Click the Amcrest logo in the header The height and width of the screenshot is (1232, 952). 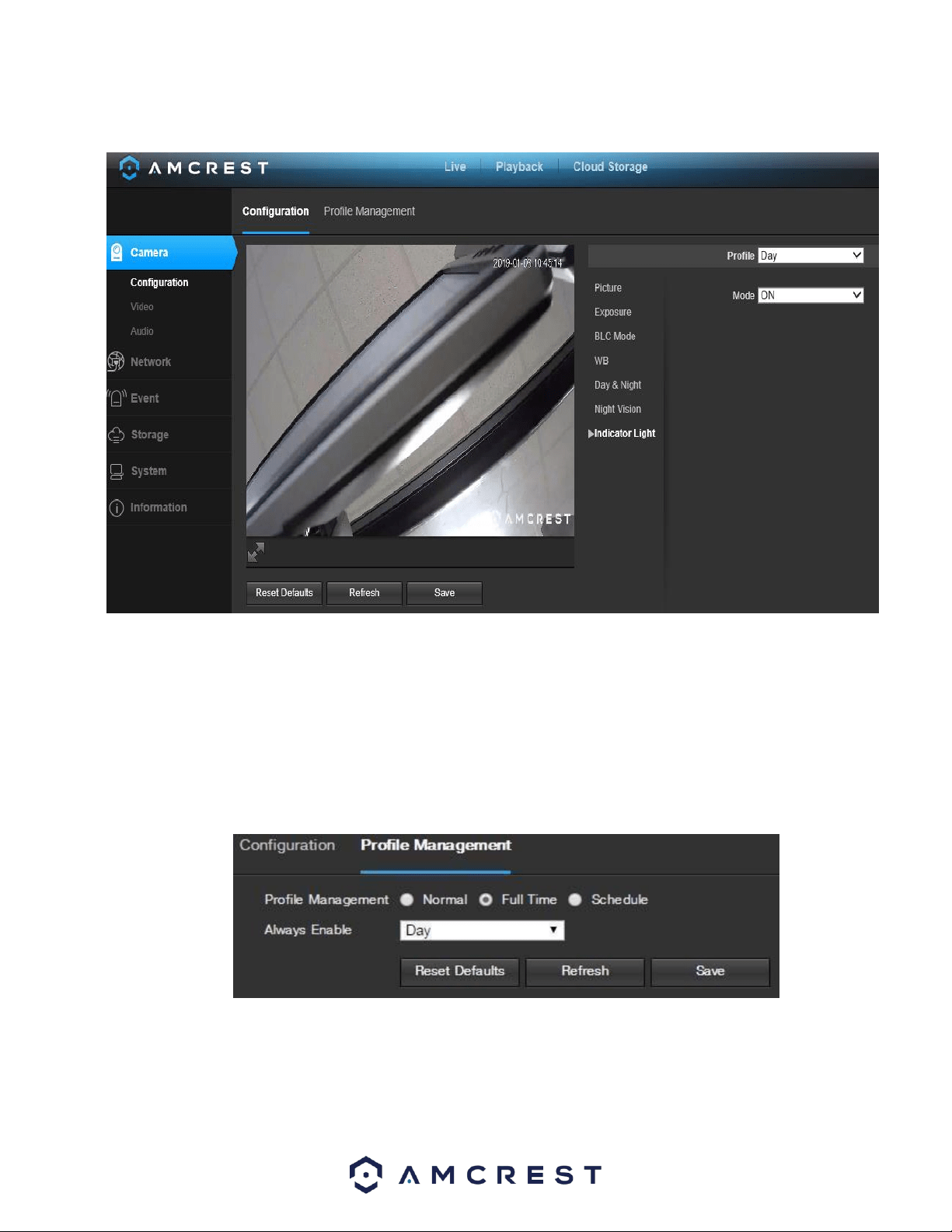(x=194, y=168)
